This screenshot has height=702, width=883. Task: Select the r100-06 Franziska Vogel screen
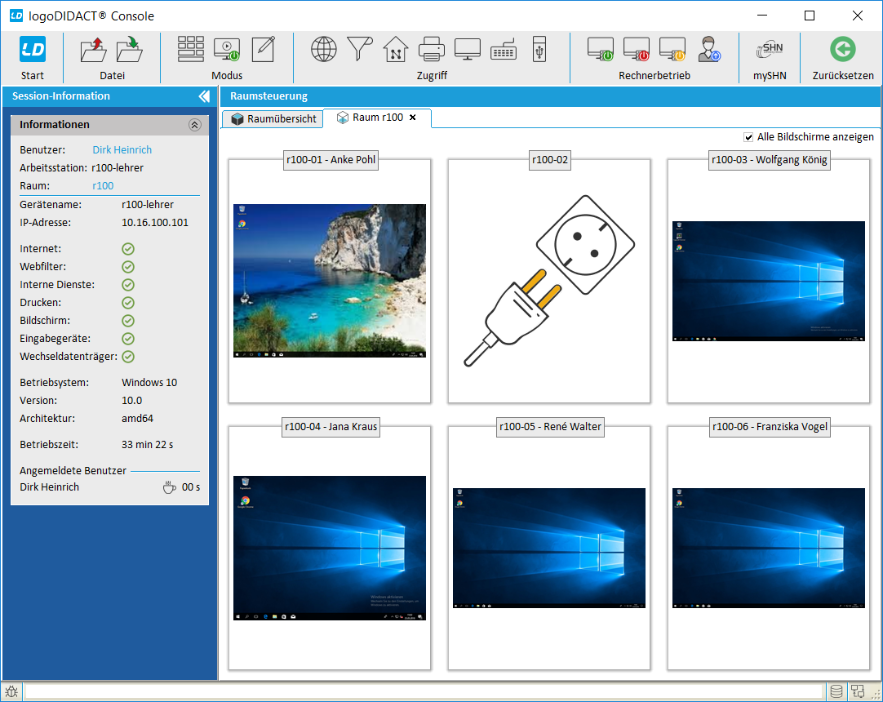pos(769,548)
